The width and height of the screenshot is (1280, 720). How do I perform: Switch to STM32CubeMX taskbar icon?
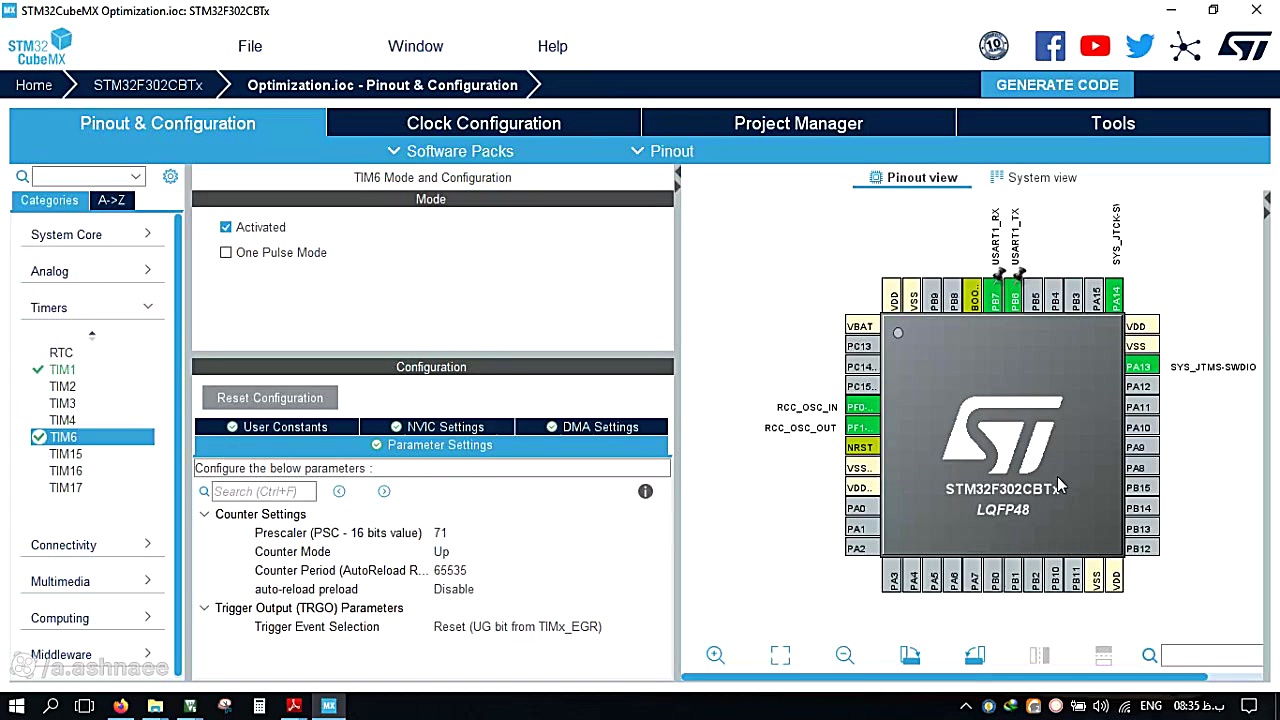[x=329, y=706]
